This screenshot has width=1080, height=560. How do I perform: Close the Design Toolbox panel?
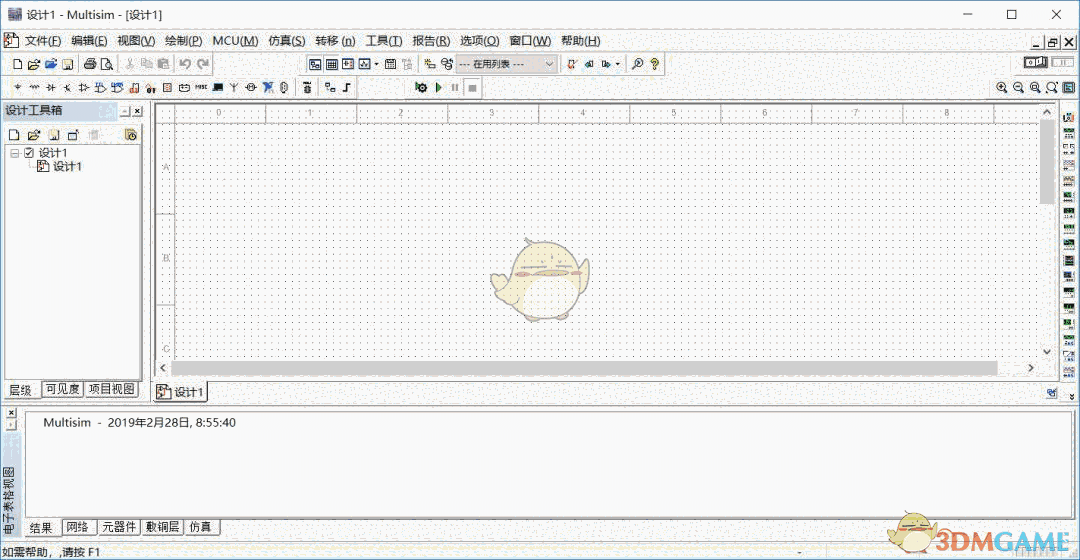(x=138, y=111)
